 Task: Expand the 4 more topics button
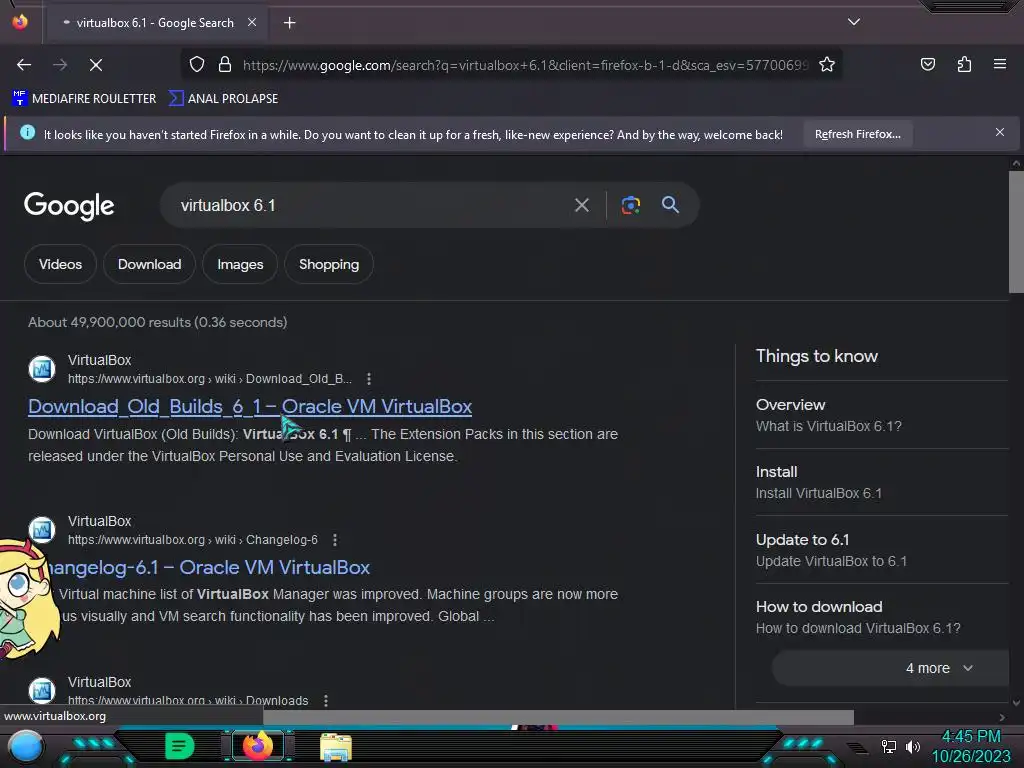pyautogui.click(x=891, y=668)
